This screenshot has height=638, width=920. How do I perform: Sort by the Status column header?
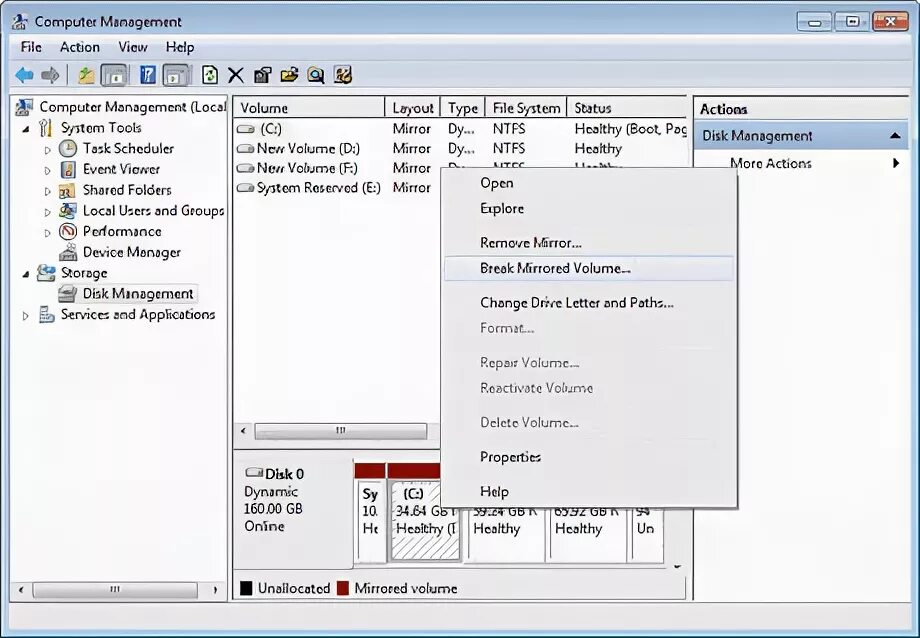pos(627,108)
